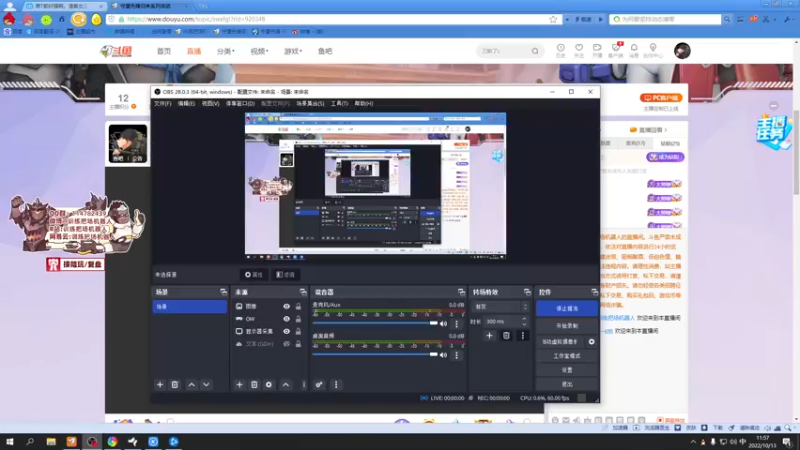The image size is (800, 450).
Task: Open 桌面音频 channel options dots
Action: click(457, 355)
